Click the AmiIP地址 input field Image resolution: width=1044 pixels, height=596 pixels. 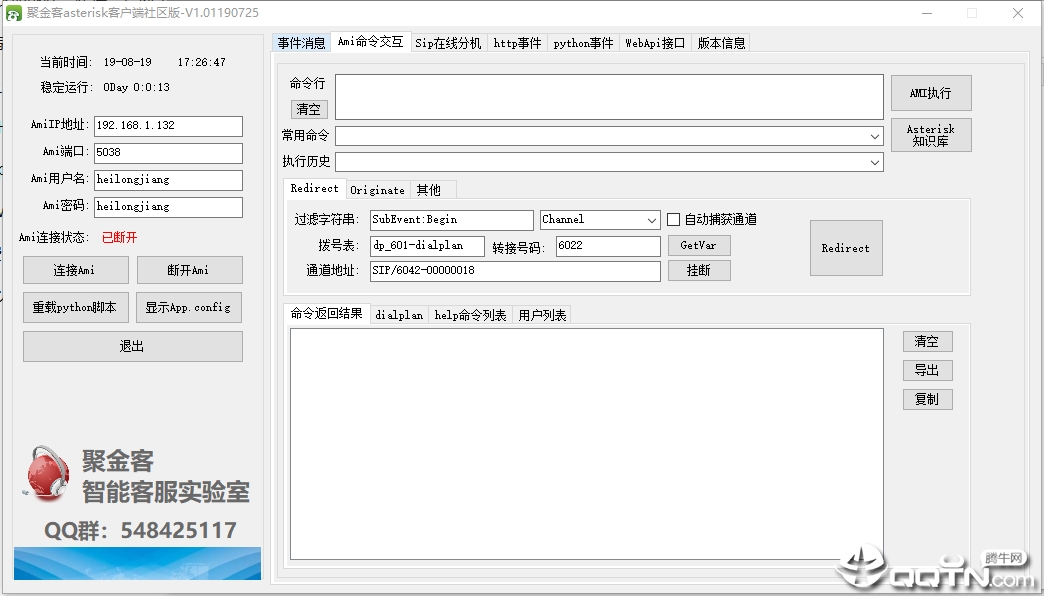[x=168, y=126]
